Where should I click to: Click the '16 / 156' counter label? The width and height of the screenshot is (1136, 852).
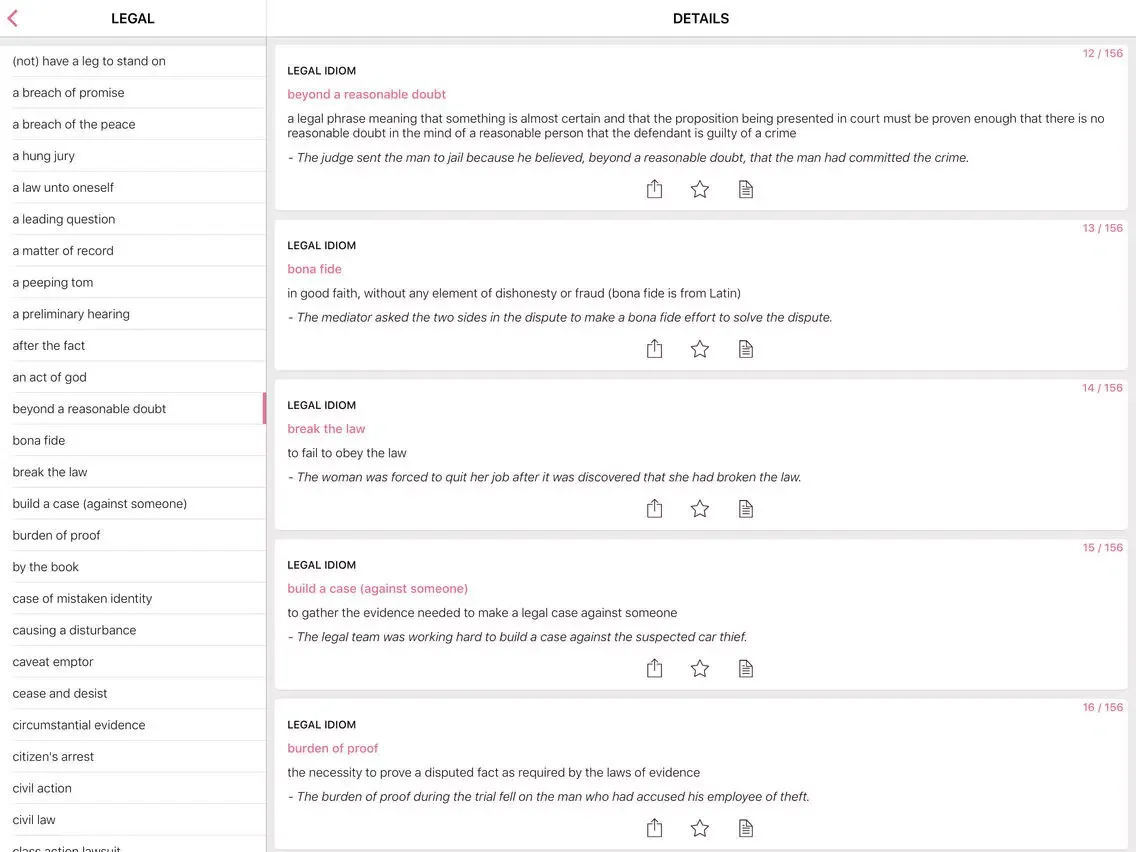(x=1102, y=707)
